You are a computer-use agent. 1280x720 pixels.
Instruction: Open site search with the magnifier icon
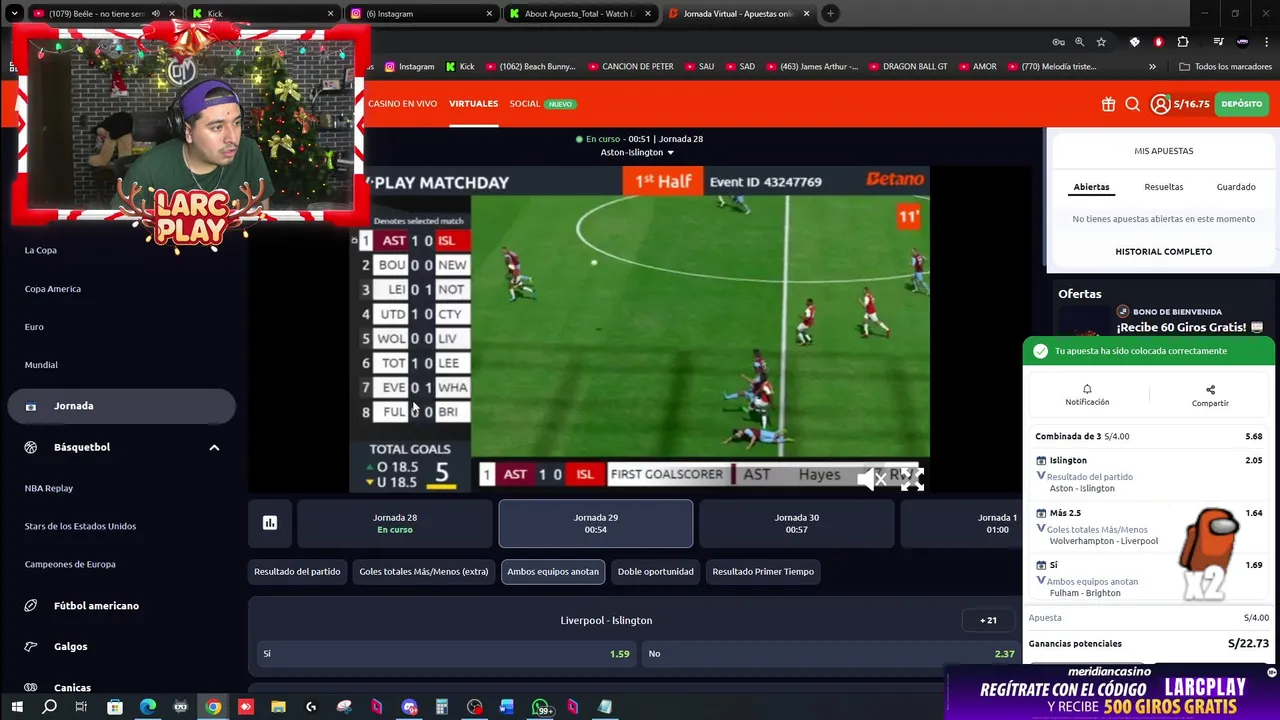click(1133, 104)
